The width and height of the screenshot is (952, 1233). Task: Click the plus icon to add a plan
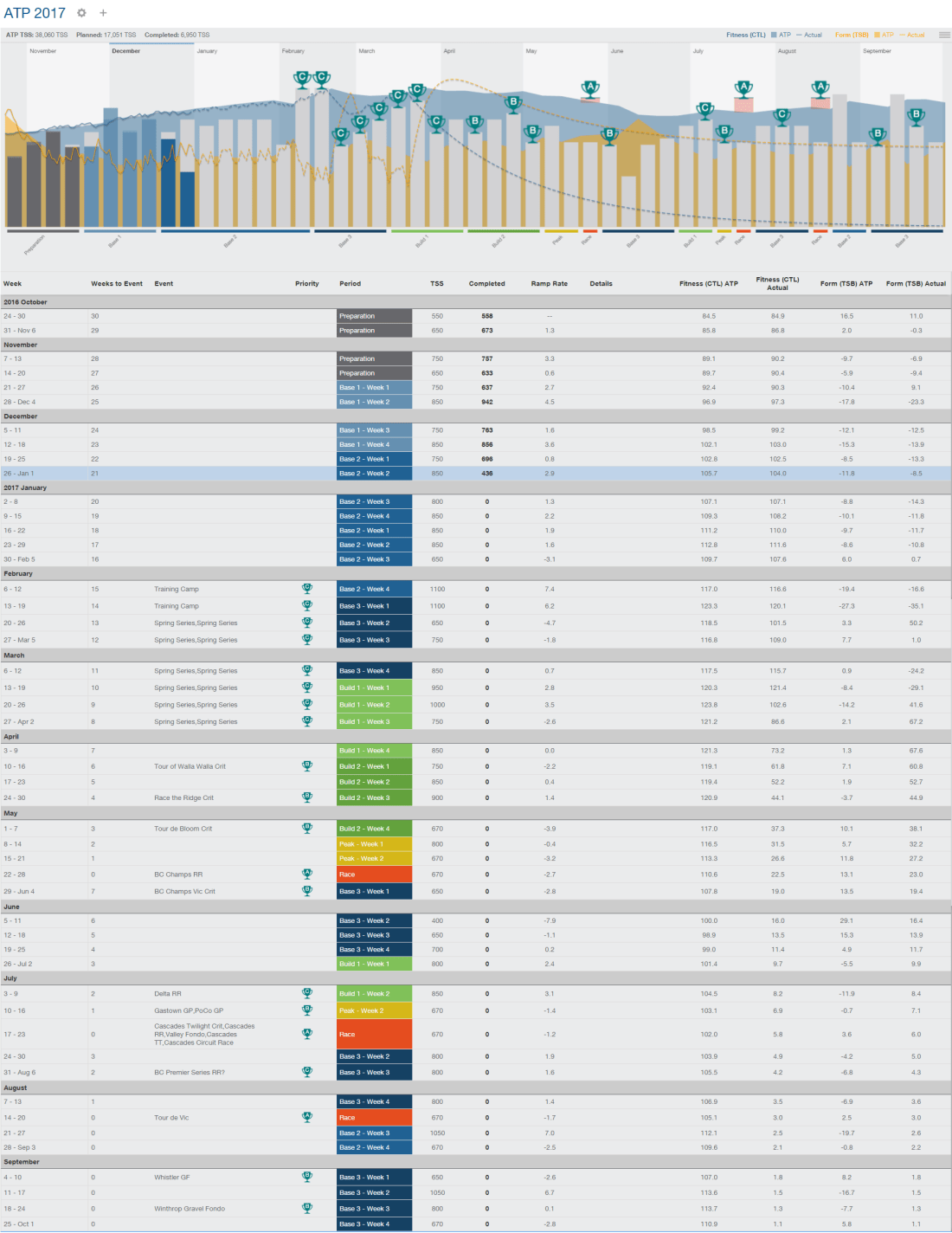point(103,13)
